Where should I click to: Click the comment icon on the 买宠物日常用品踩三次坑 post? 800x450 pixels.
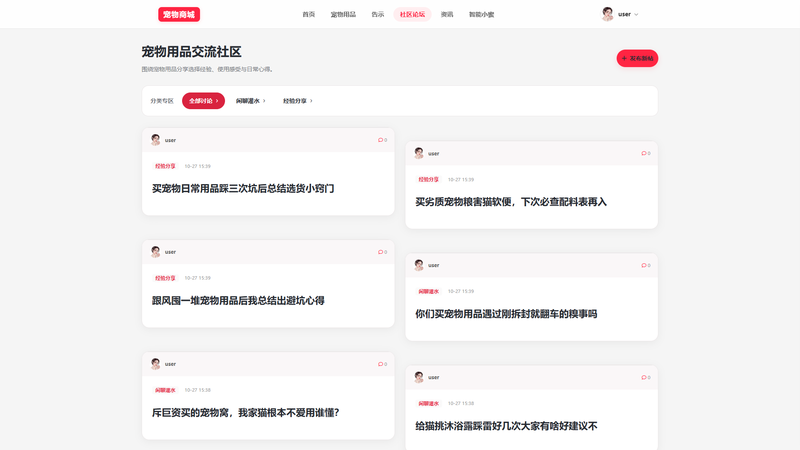click(382, 140)
